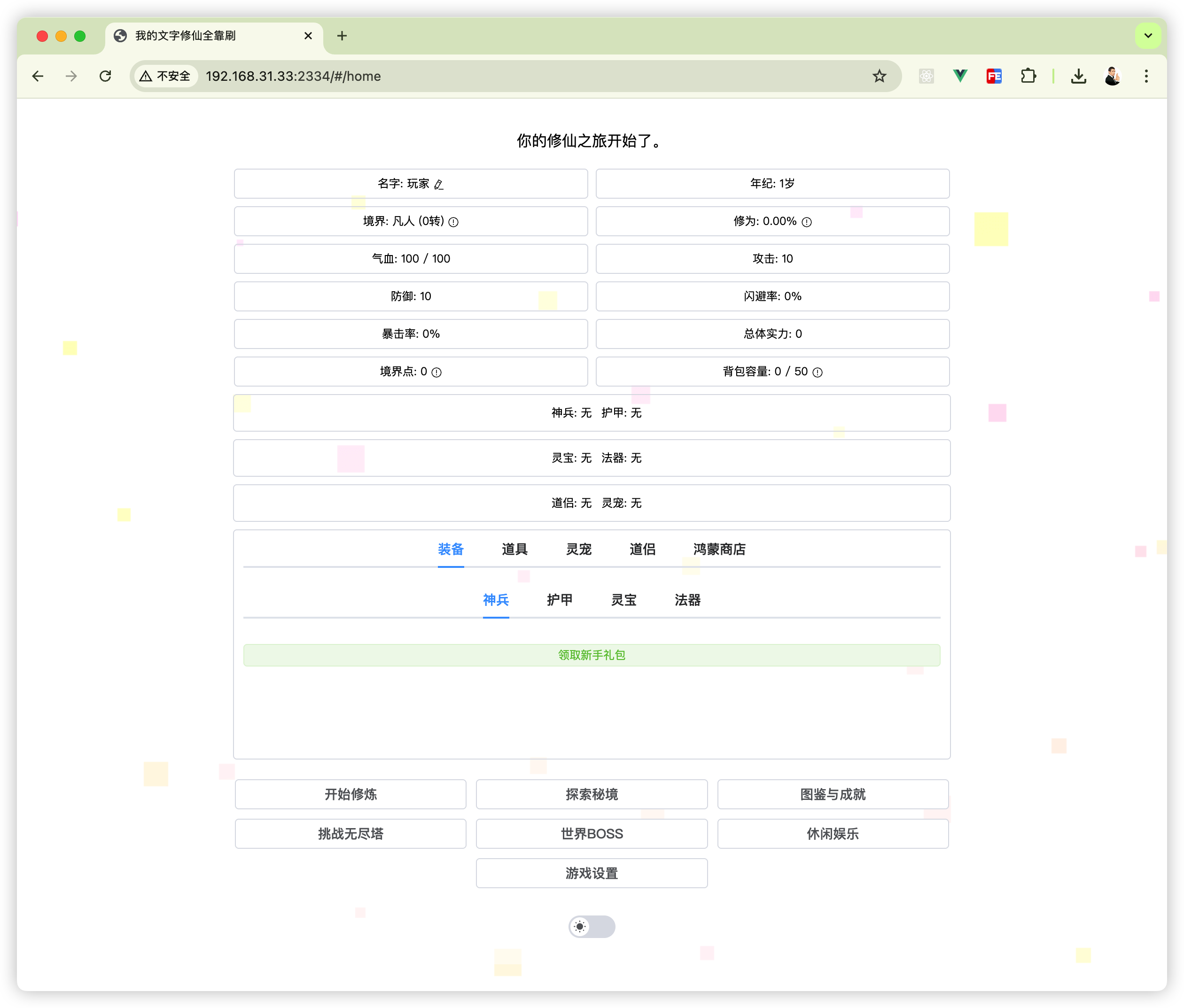Screen dimensions: 1184x1008
Task: Open browser extensions puzzle icon
Action: [x=1028, y=76]
